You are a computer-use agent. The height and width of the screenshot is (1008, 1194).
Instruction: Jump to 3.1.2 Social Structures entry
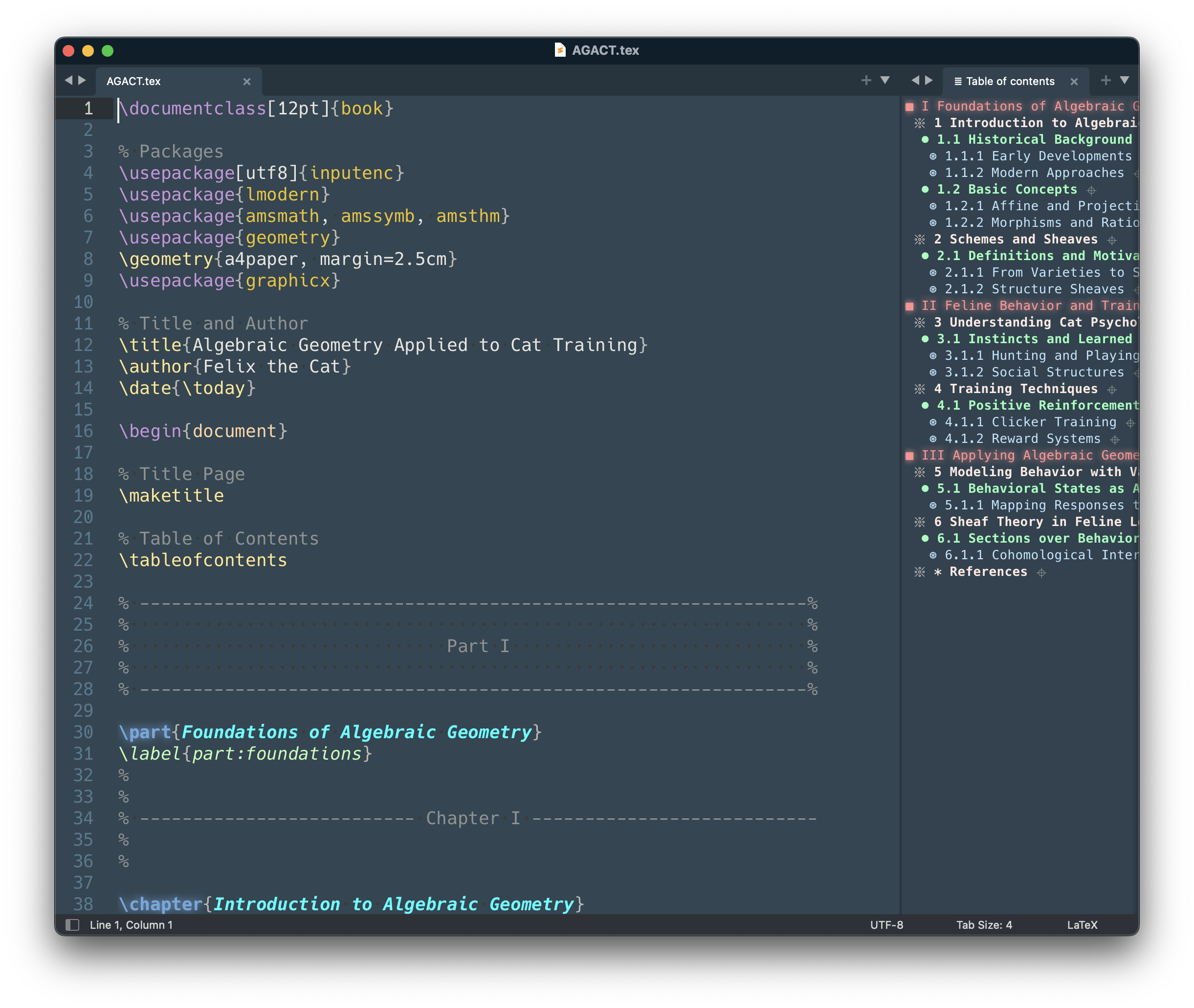1034,372
